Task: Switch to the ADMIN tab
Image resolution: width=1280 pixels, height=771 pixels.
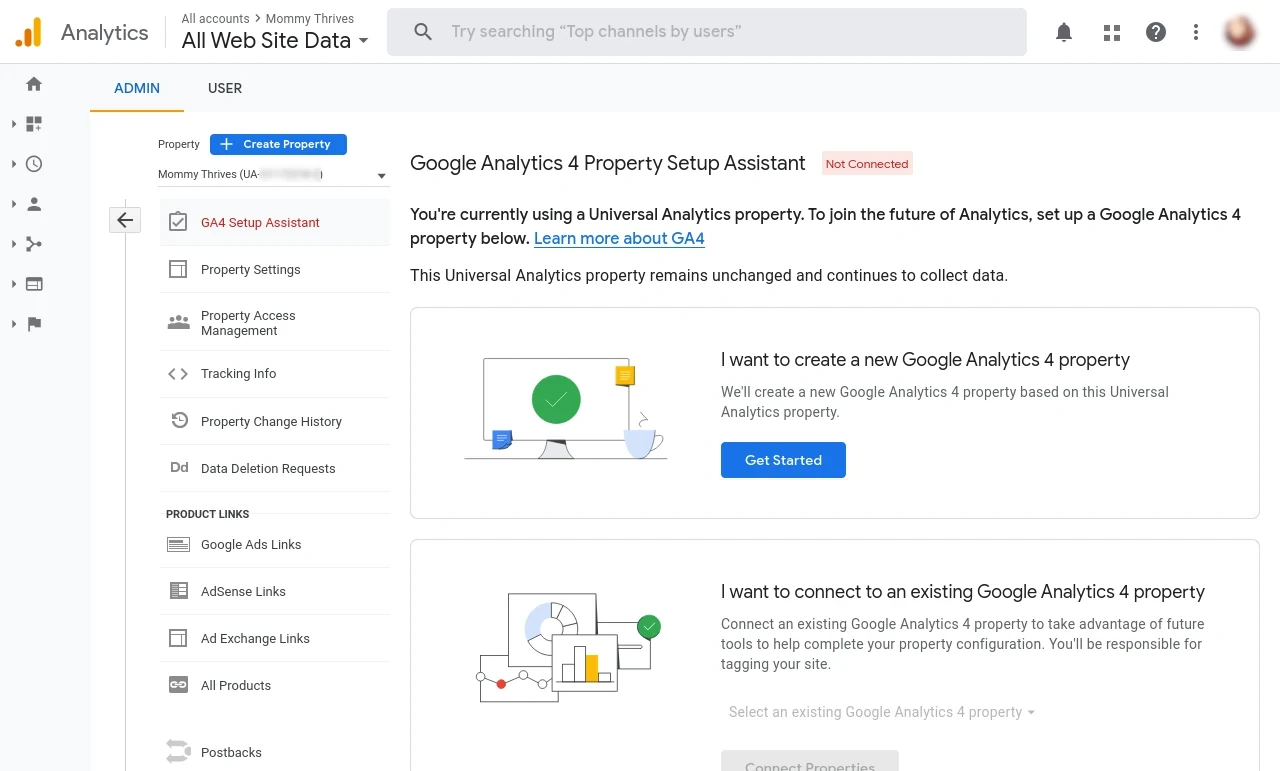Action: (x=137, y=88)
